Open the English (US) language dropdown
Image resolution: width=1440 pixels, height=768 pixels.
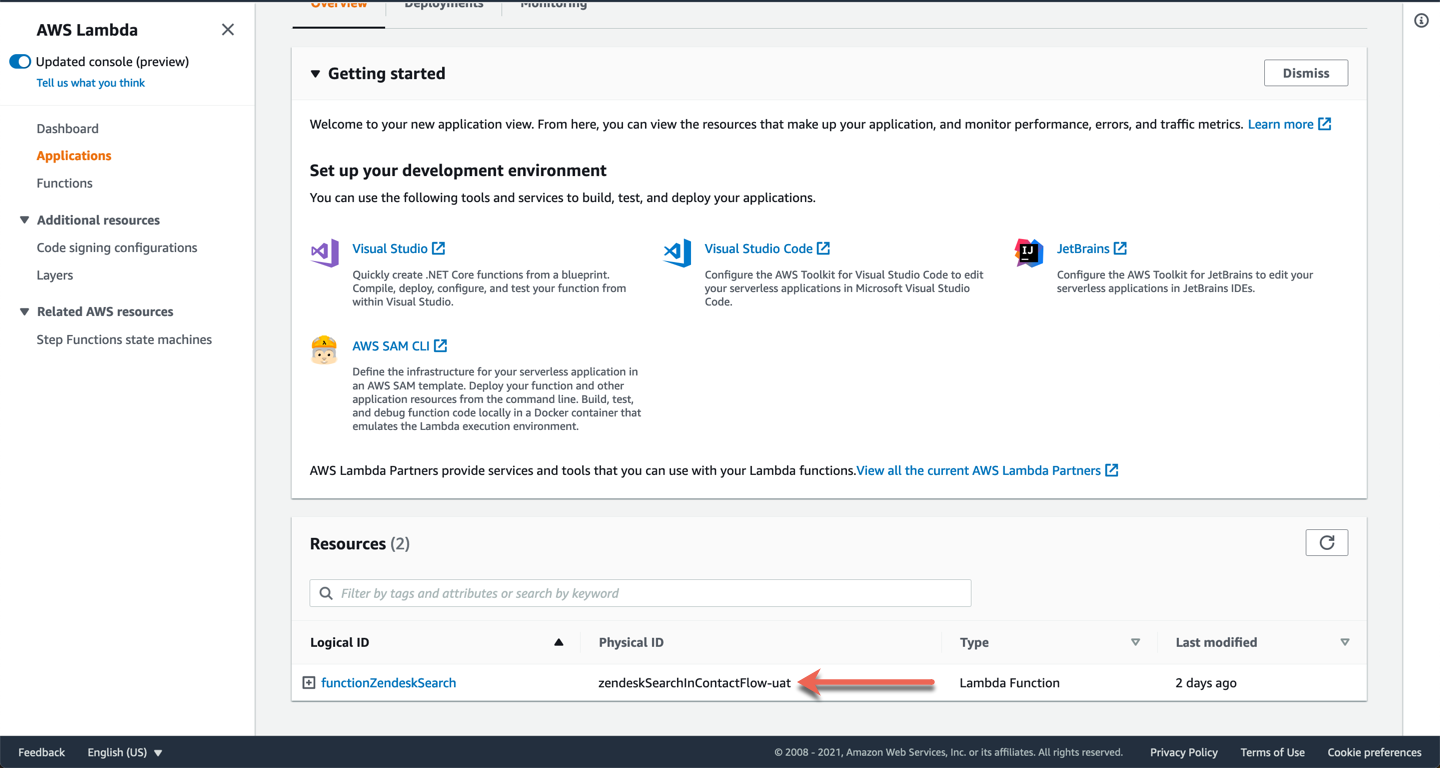[x=125, y=752]
